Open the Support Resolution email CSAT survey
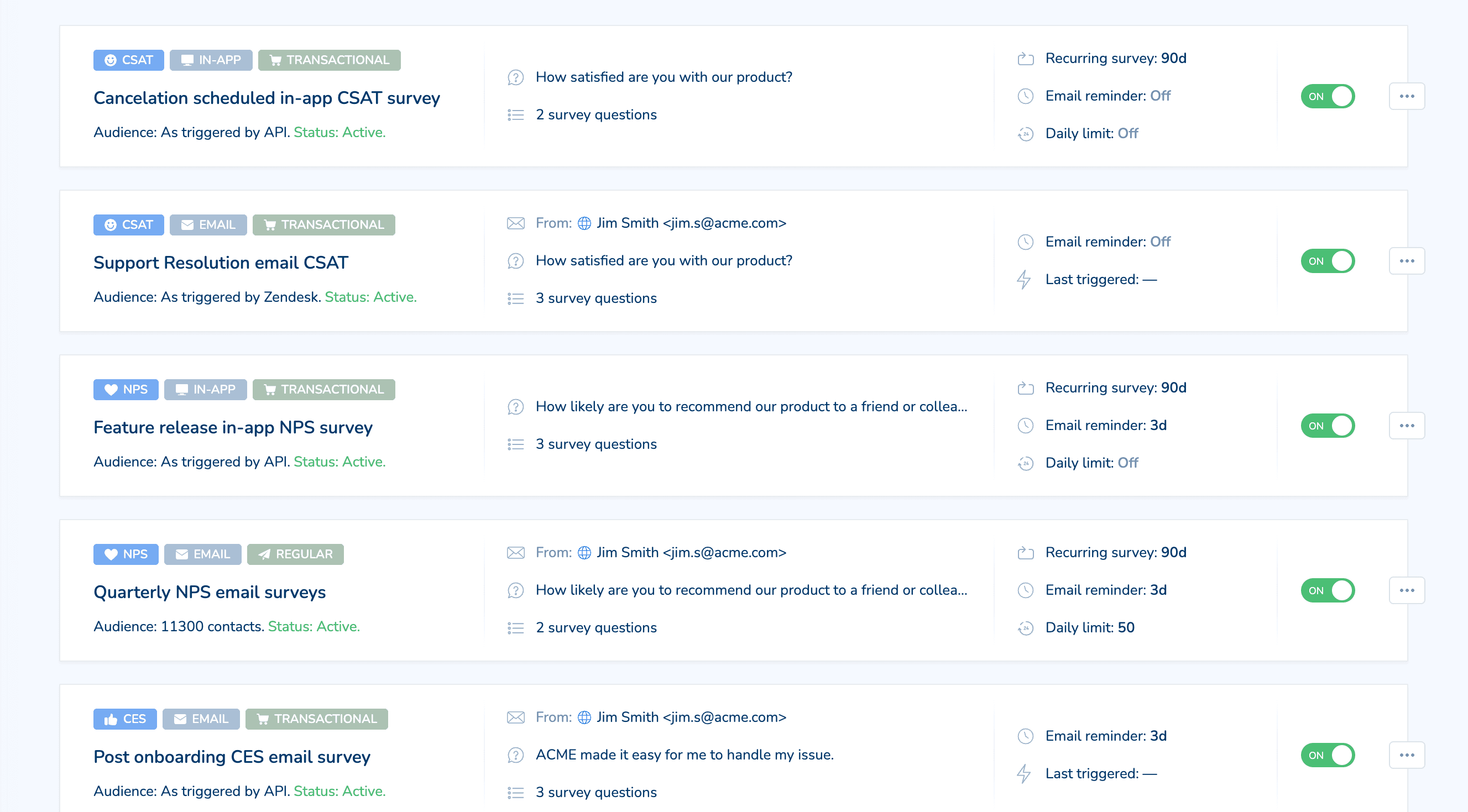The image size is (1468, 812). coord(220,263)
